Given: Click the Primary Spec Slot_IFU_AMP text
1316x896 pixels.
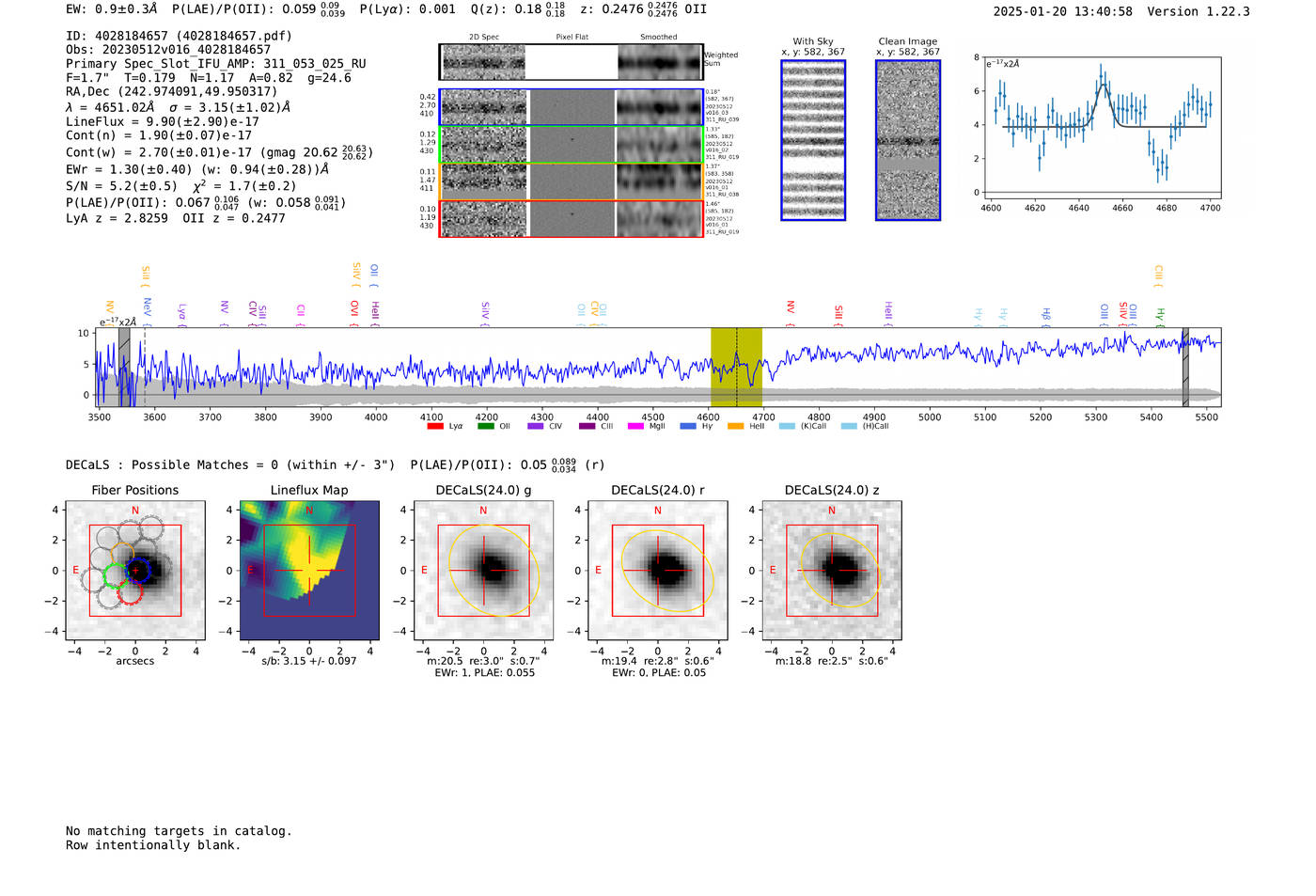Looking at the screenshot, I should 216,64.
